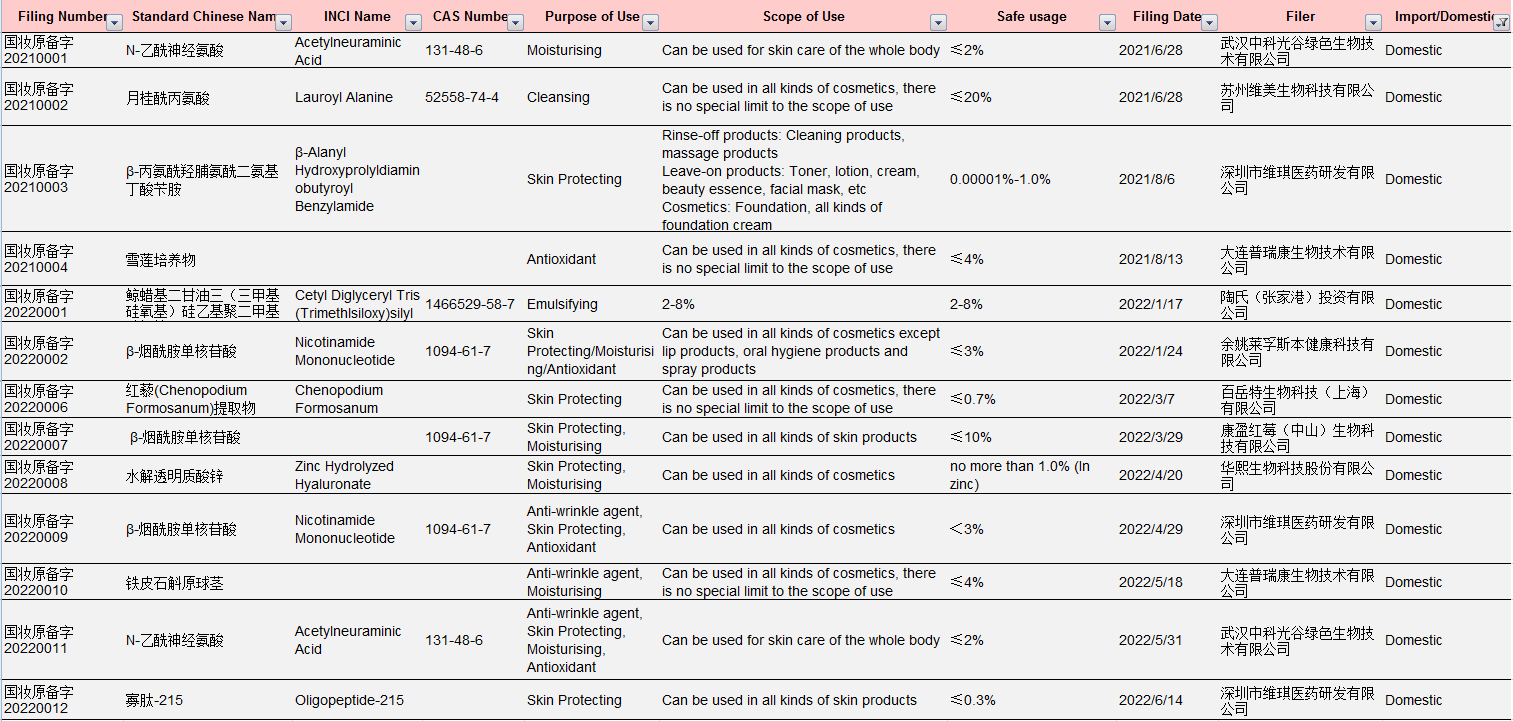Open the Filing Number filter dropdown

tap(114, 22)
